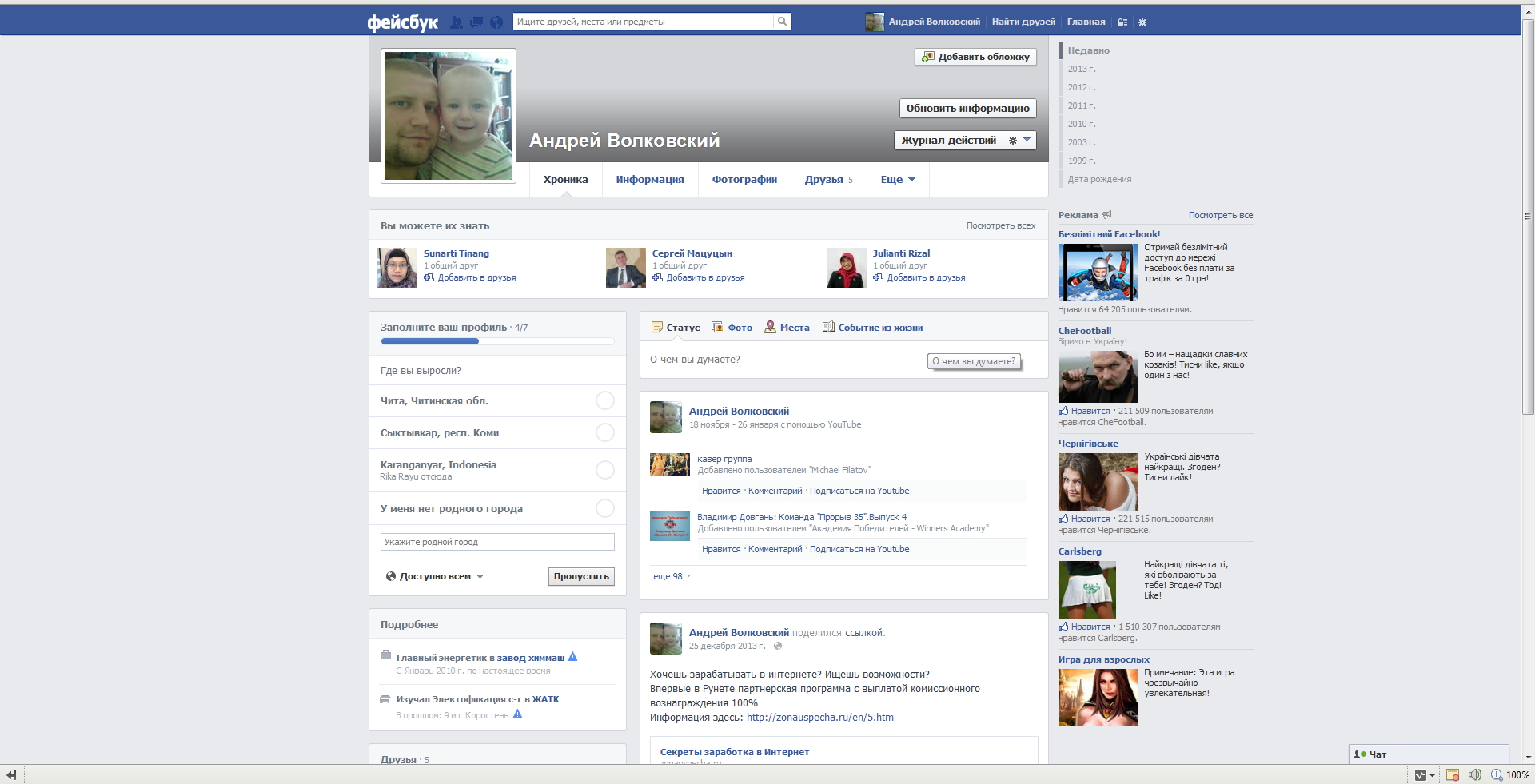The width and height of the screenshot is (1535, 784).
Task: Open the Найти друзей link
Action: 1023,22
